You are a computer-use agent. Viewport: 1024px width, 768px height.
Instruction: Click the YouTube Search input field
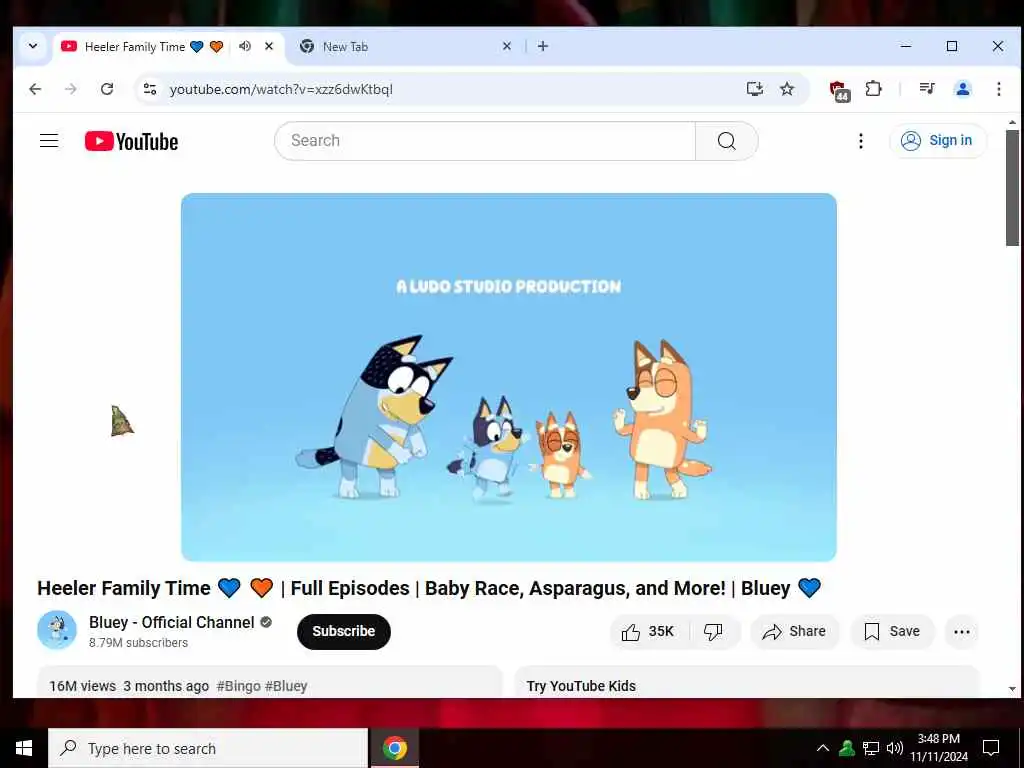click(485, 140)
